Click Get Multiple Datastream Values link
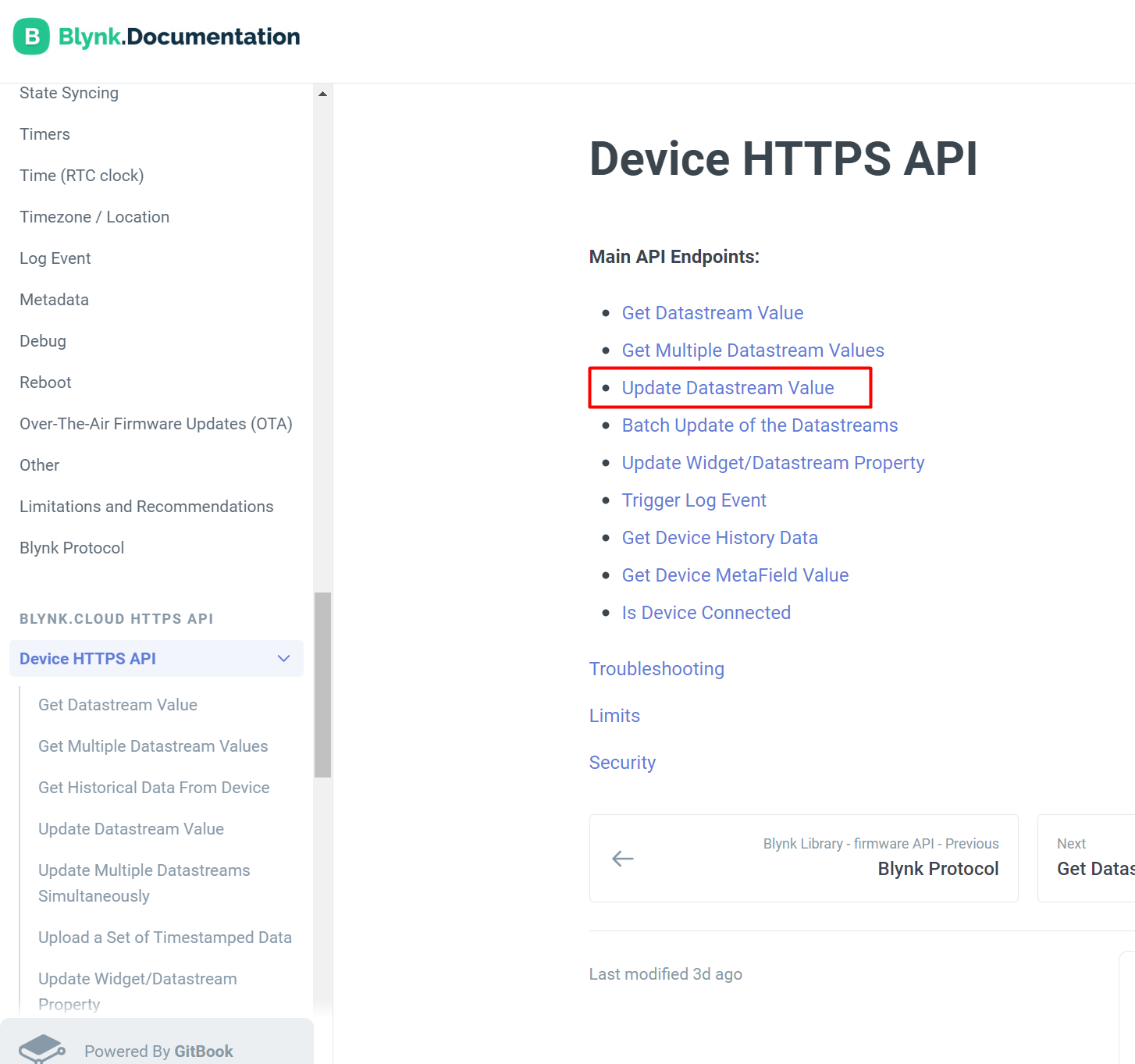The image size is (1135, 1064). 753,351
